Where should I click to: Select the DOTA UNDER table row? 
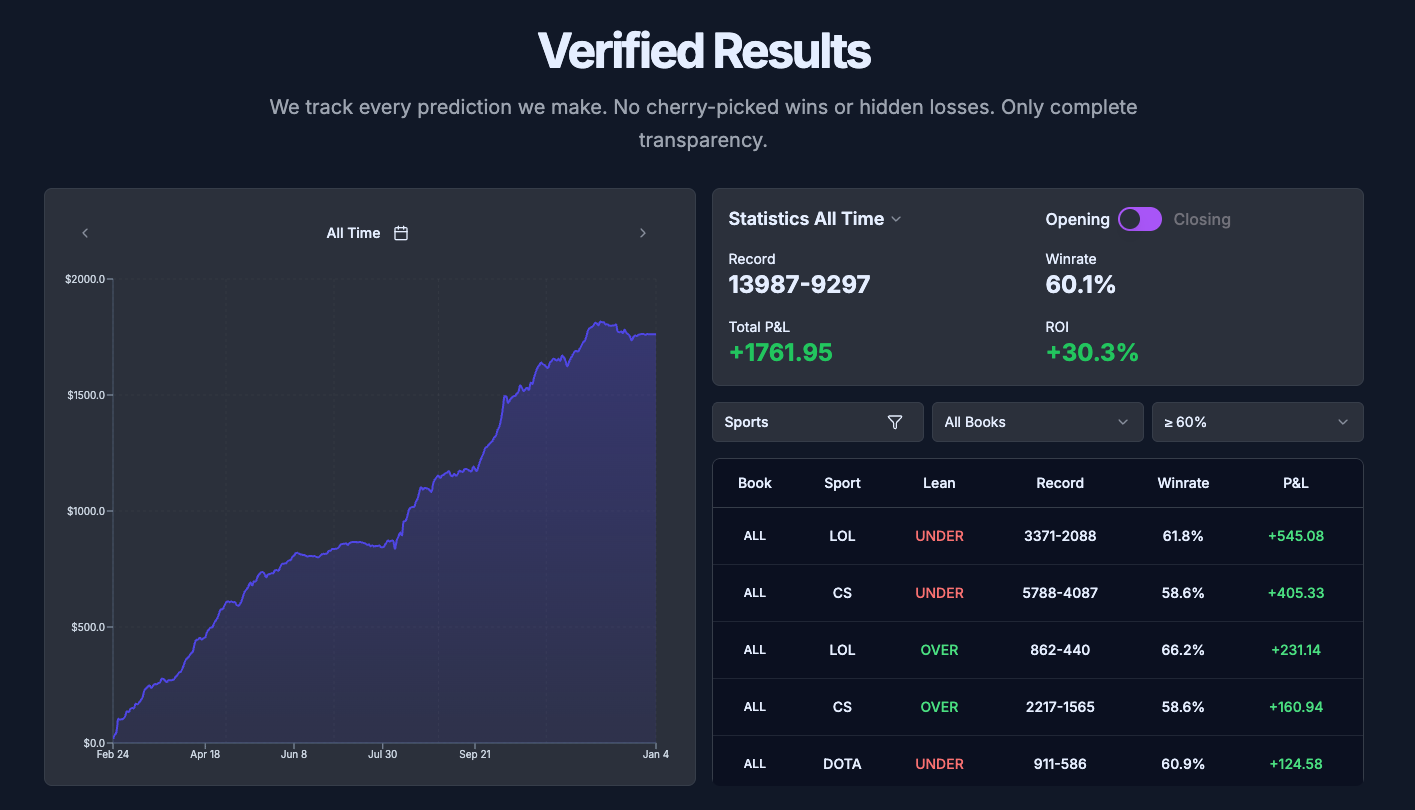click(x=1037, y=764)
